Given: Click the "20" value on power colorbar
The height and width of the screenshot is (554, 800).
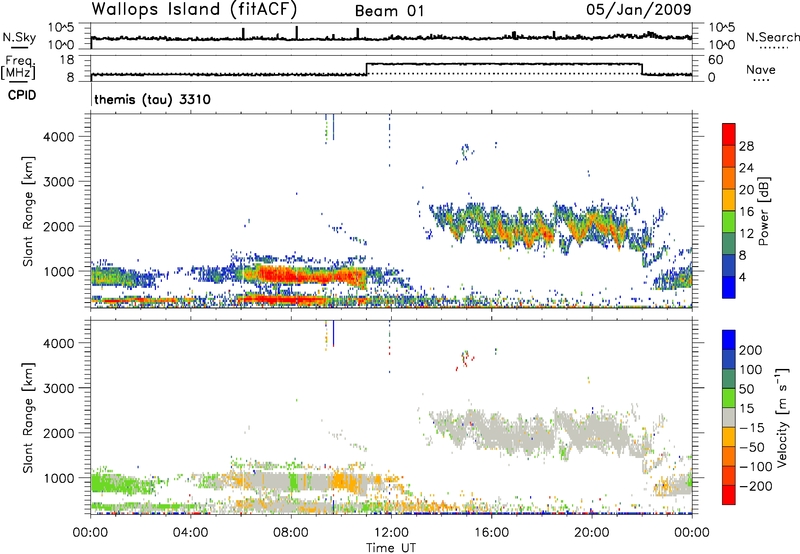Looking at the screenshot, I should (x=746, y=190).
